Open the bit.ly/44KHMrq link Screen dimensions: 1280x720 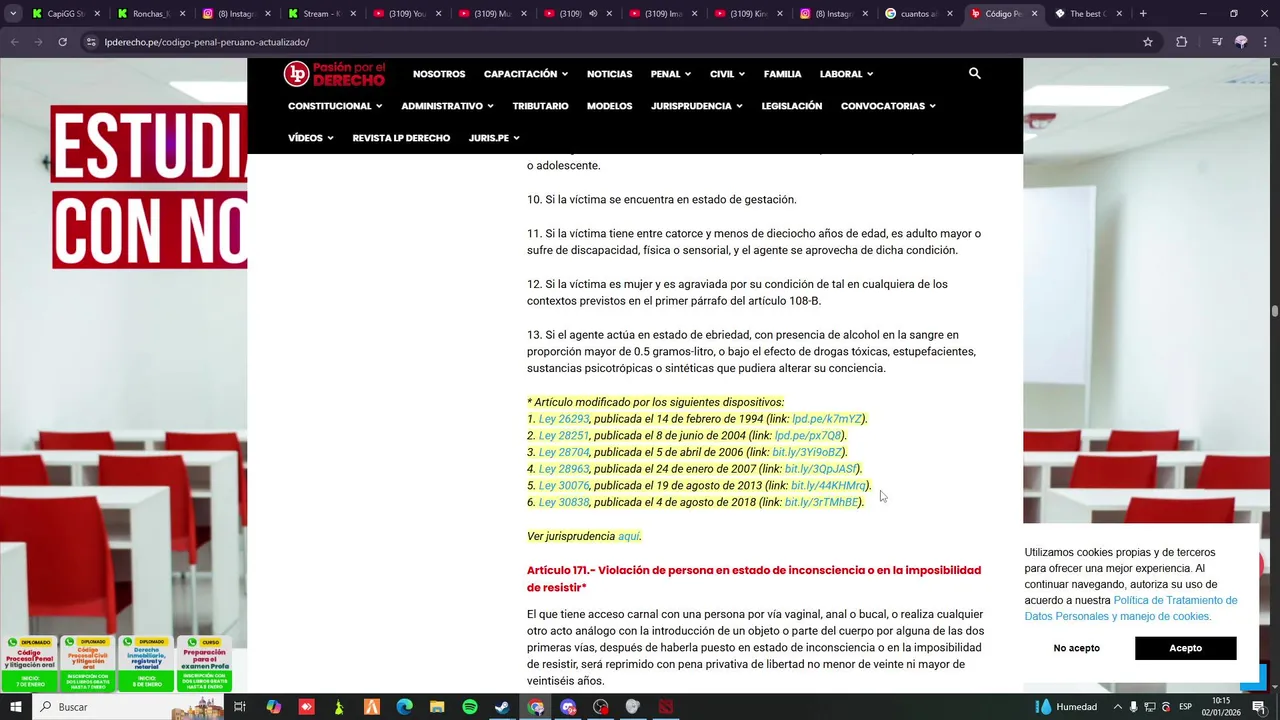[829, 486]
